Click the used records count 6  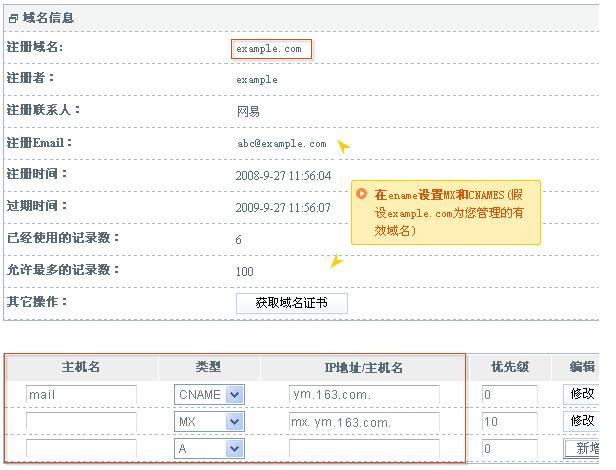click(x=238, y=240)
